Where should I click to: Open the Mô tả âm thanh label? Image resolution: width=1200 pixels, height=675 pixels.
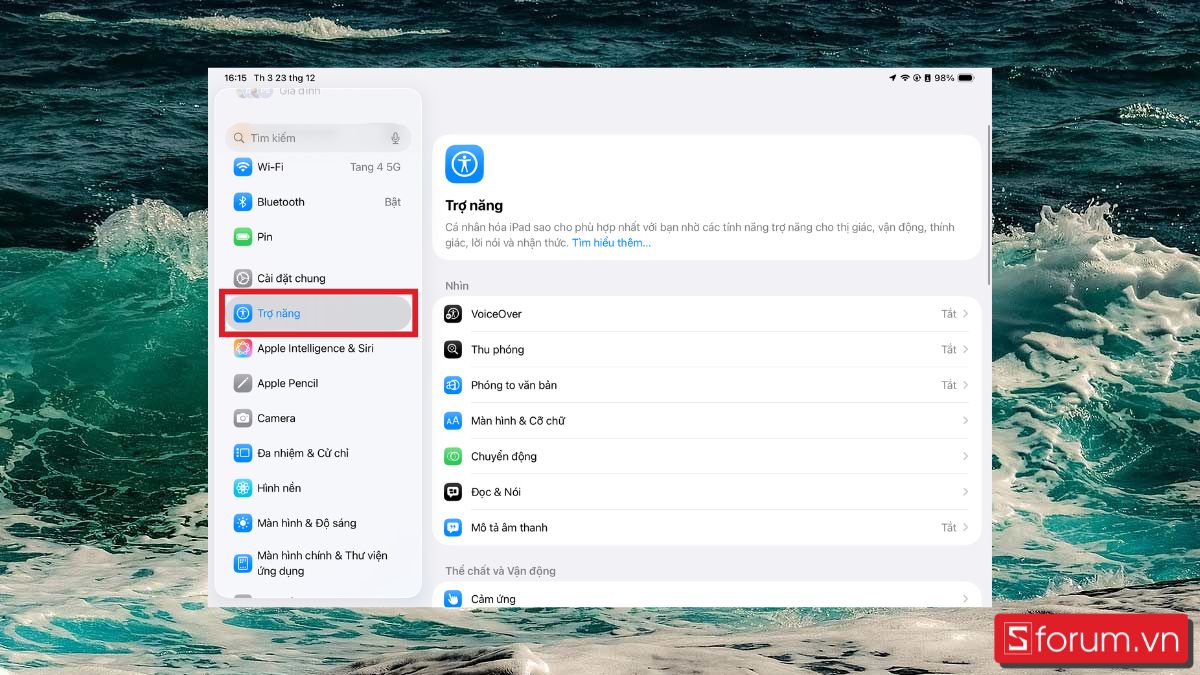tap(509, 527)
